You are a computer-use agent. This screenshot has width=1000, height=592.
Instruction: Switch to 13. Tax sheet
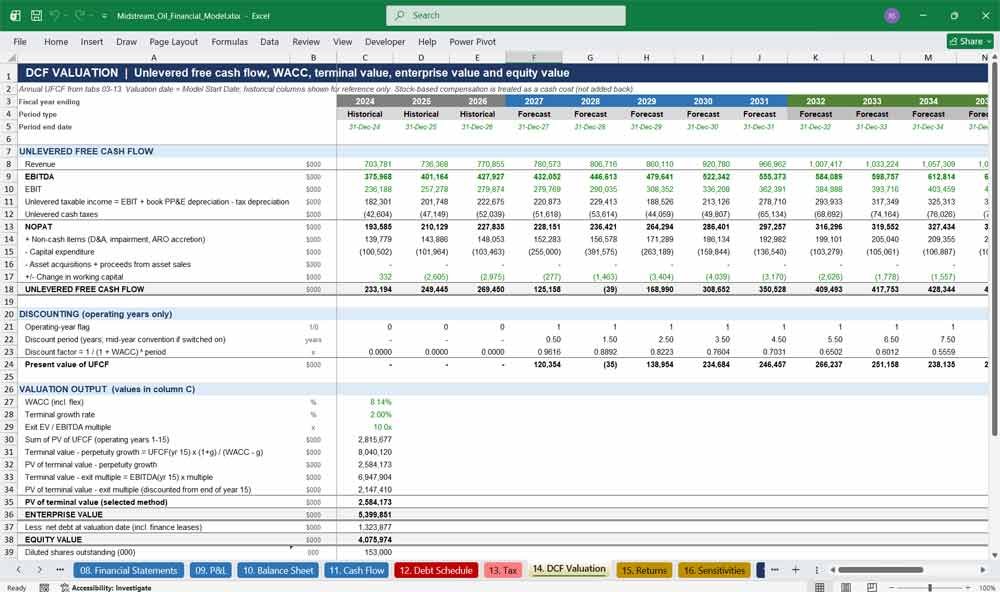(x=503, y=570)
